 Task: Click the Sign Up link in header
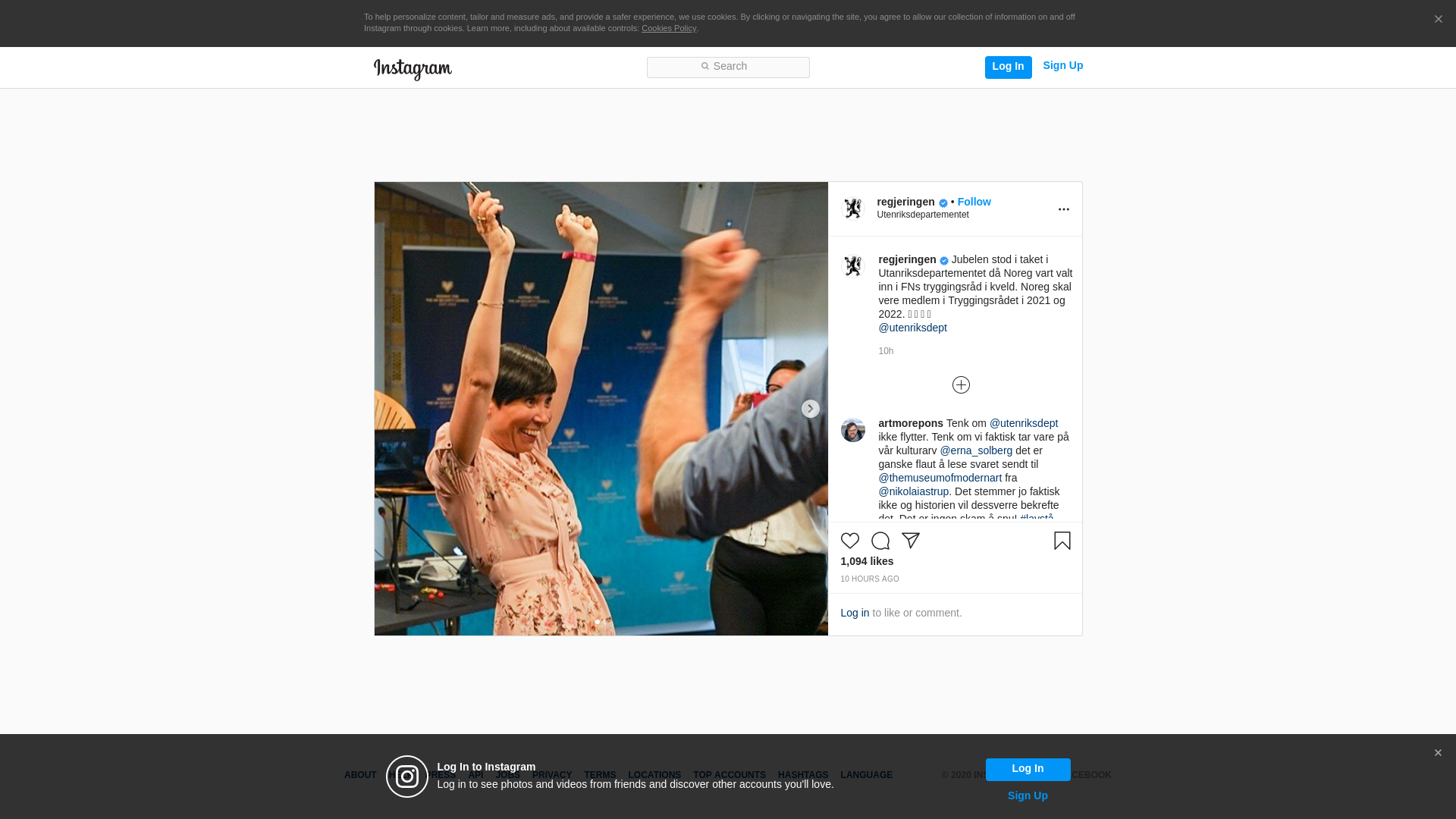(1062, 65)
